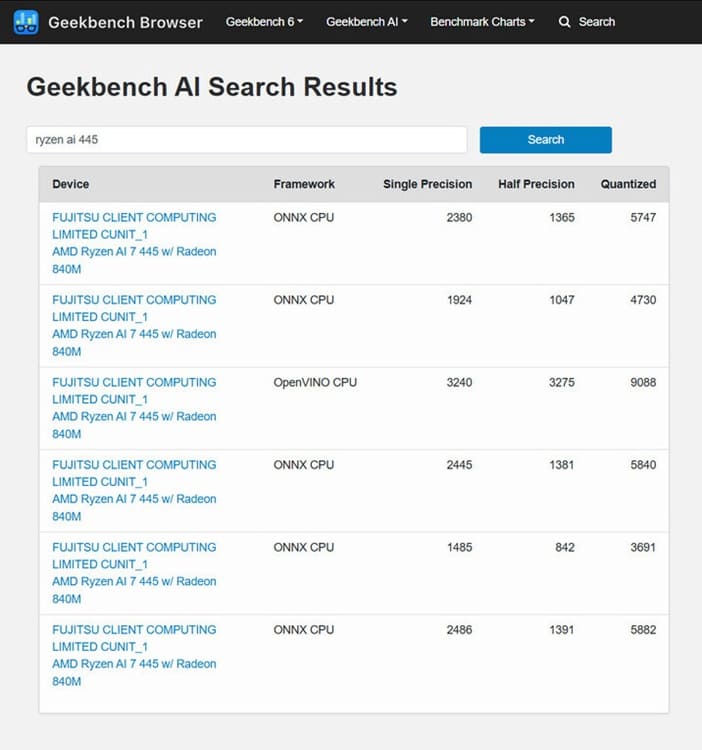Click the Geekbench logo icon
Viewport: 702px width, 750px height.
pos(26,21)
